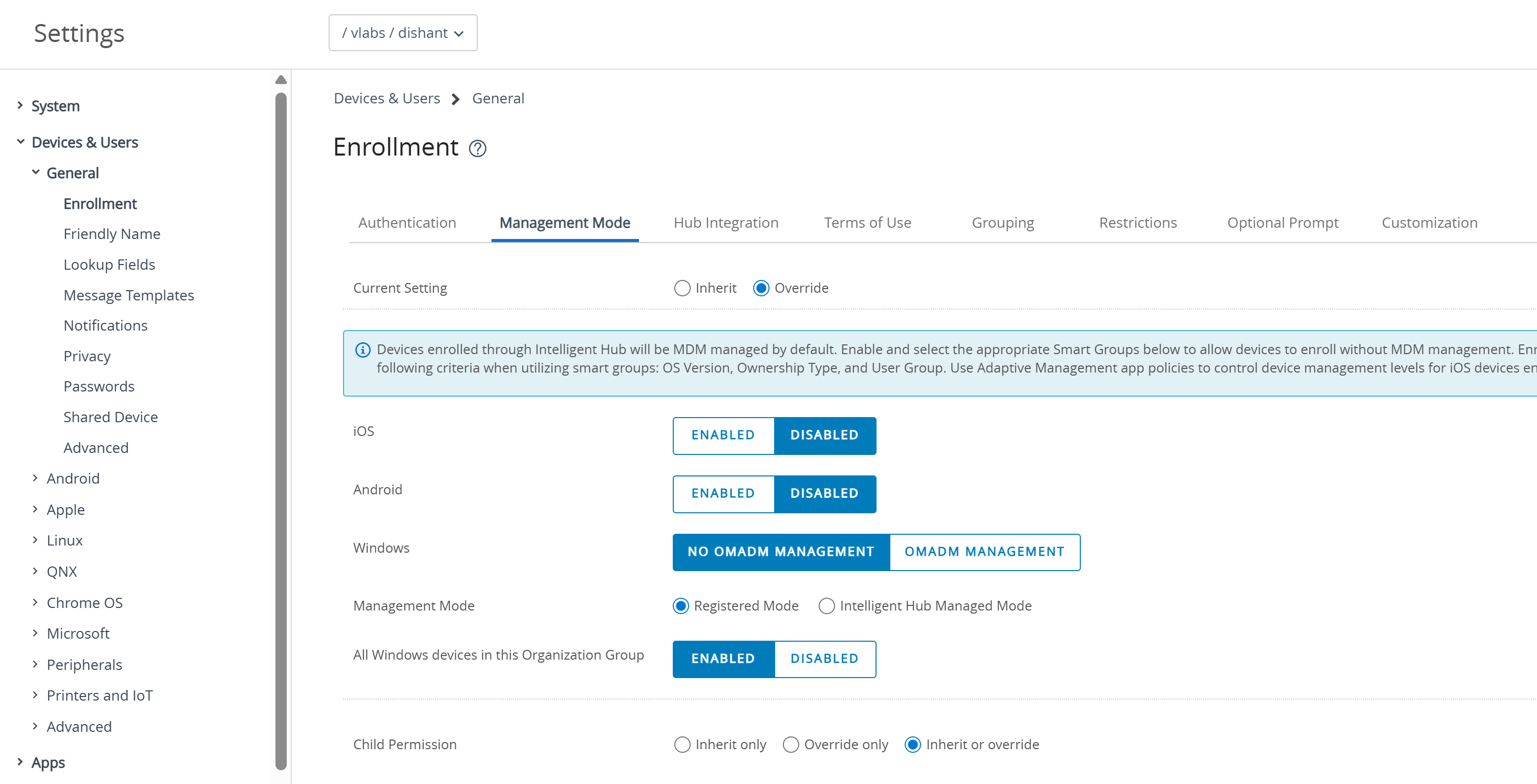Viewport: 1537px width, 784px height.
Task: Click the info icon in the blue banner
Action: [363, 350]
